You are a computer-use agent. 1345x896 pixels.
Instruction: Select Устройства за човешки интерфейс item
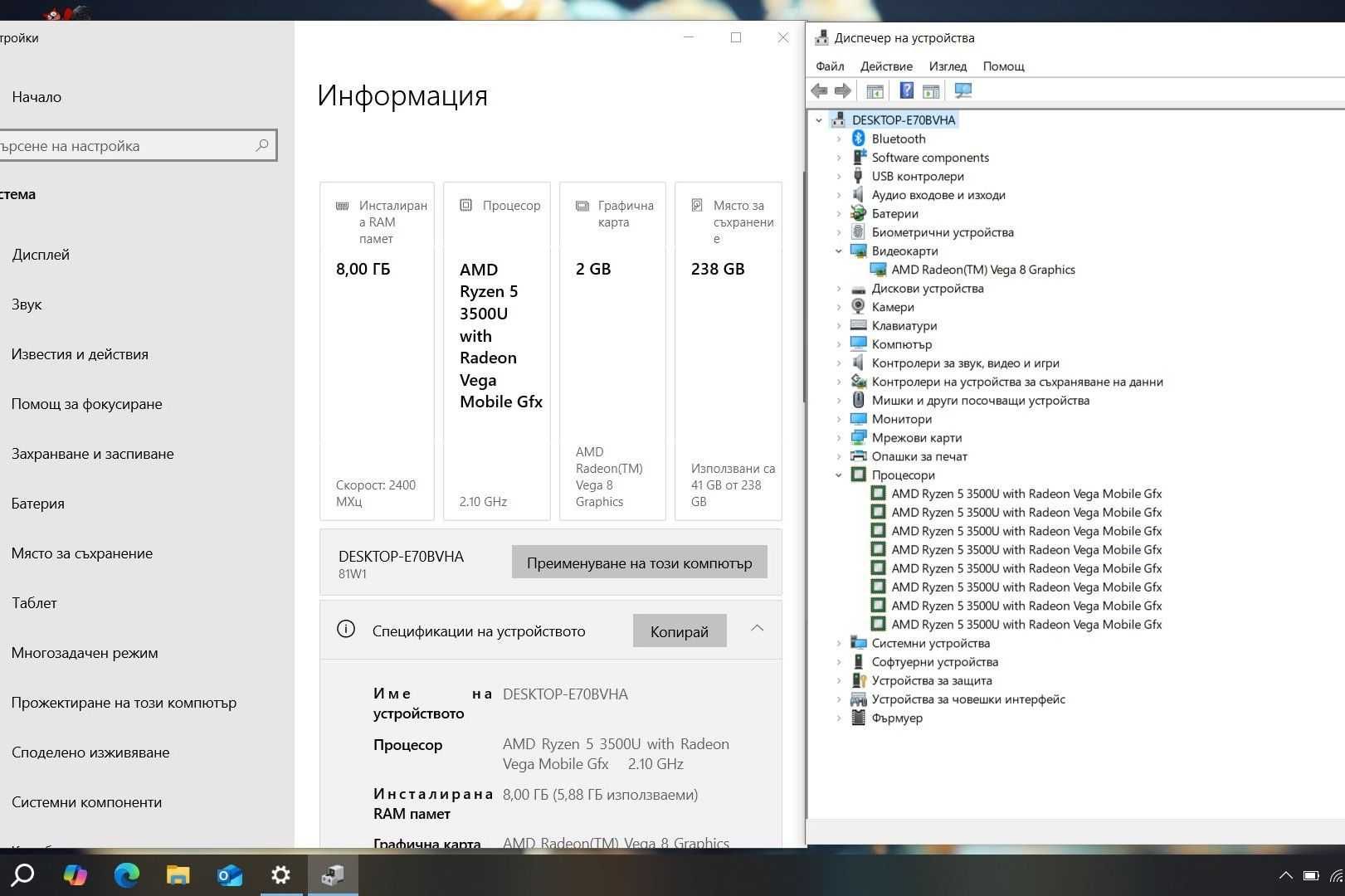click(968, 699)
